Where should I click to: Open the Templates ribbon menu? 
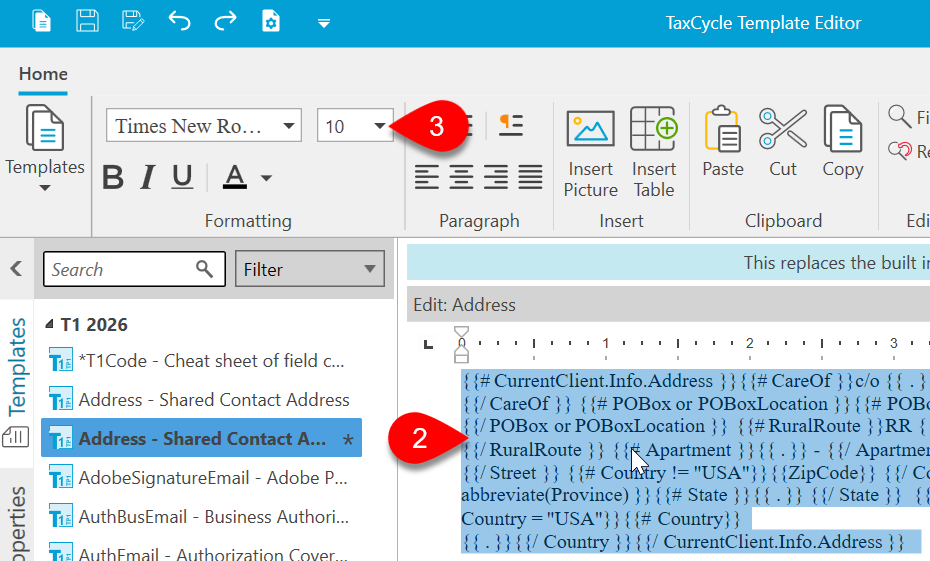(45, 148)
